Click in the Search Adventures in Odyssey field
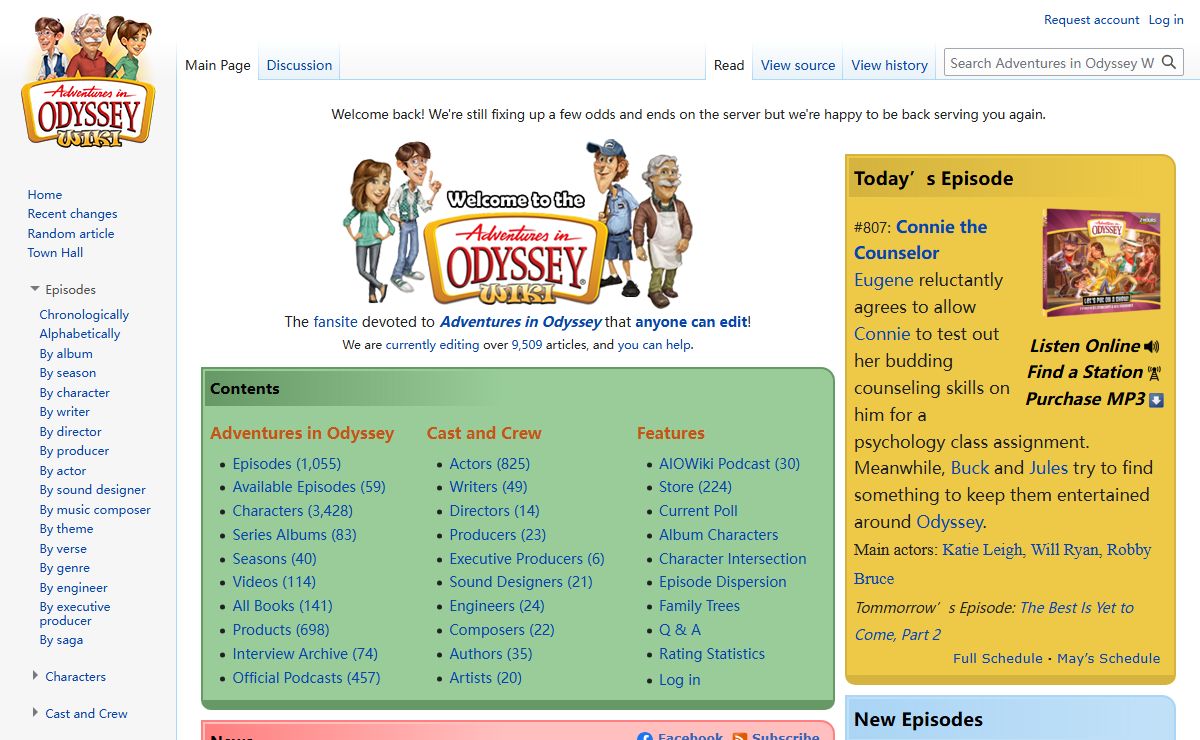 point(1052,63)
